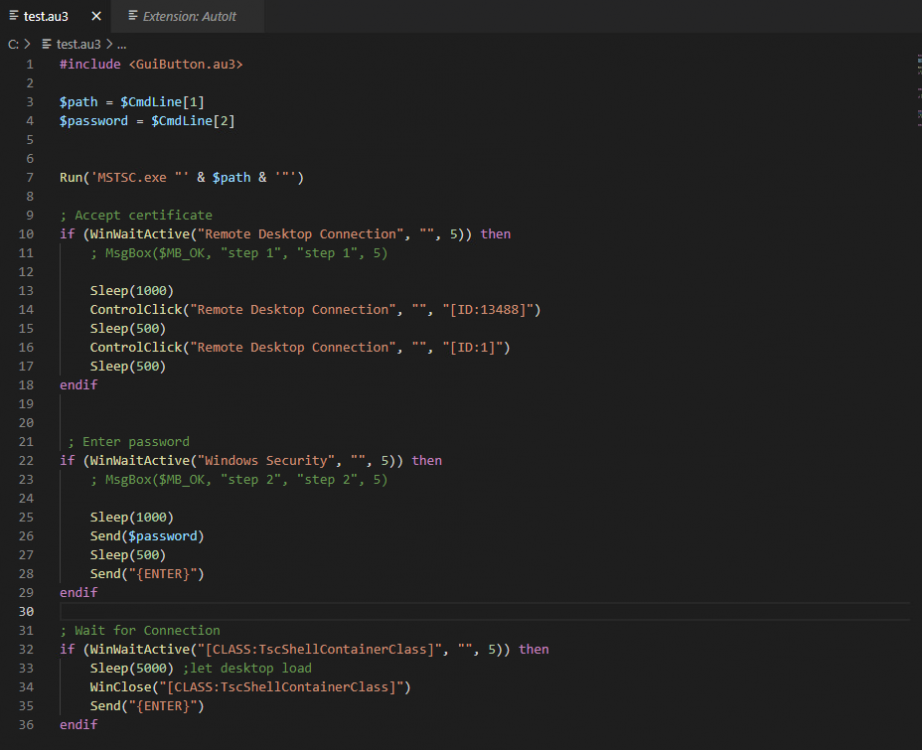The height and width of the screenshot is (750, 922).
Task: Click the WinWaitActive TscShellContainerClass condition on line 32
Action: 296,649
